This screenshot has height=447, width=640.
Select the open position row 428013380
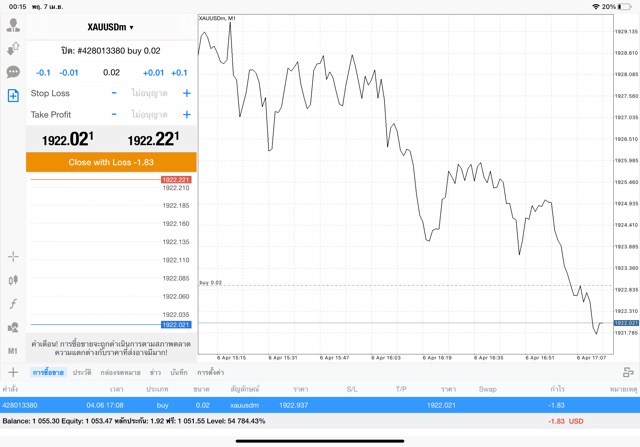pyautogui.click(x=320, y=405)
